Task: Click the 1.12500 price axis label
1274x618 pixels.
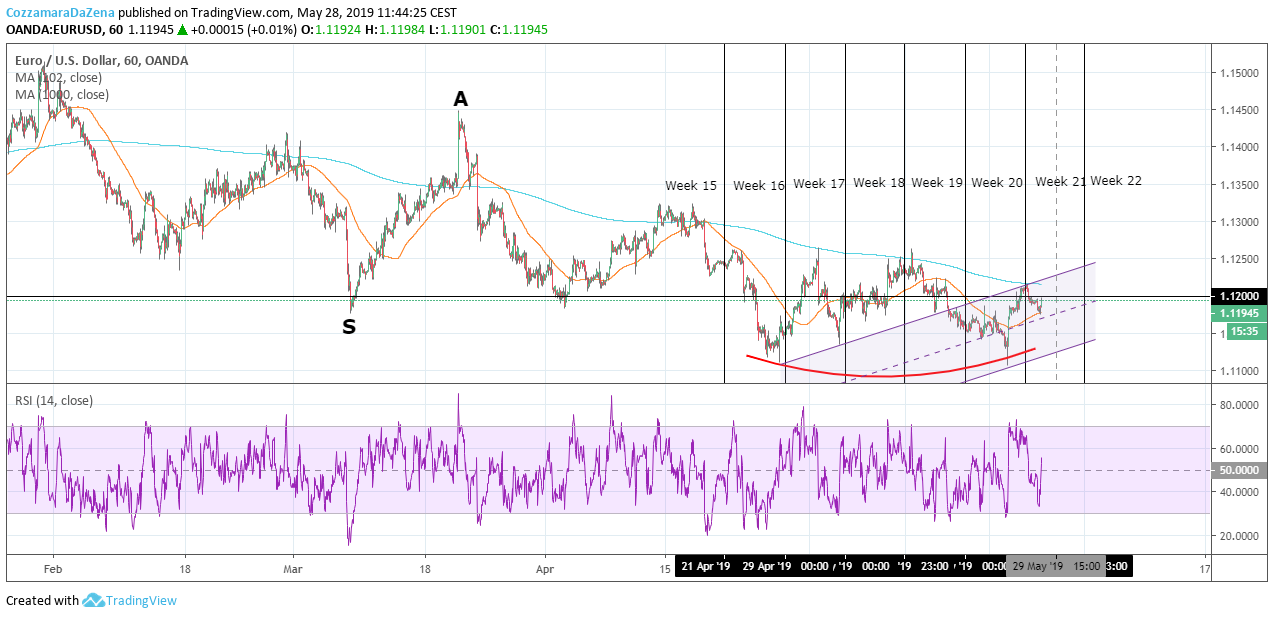Action: click(1238, 260)
